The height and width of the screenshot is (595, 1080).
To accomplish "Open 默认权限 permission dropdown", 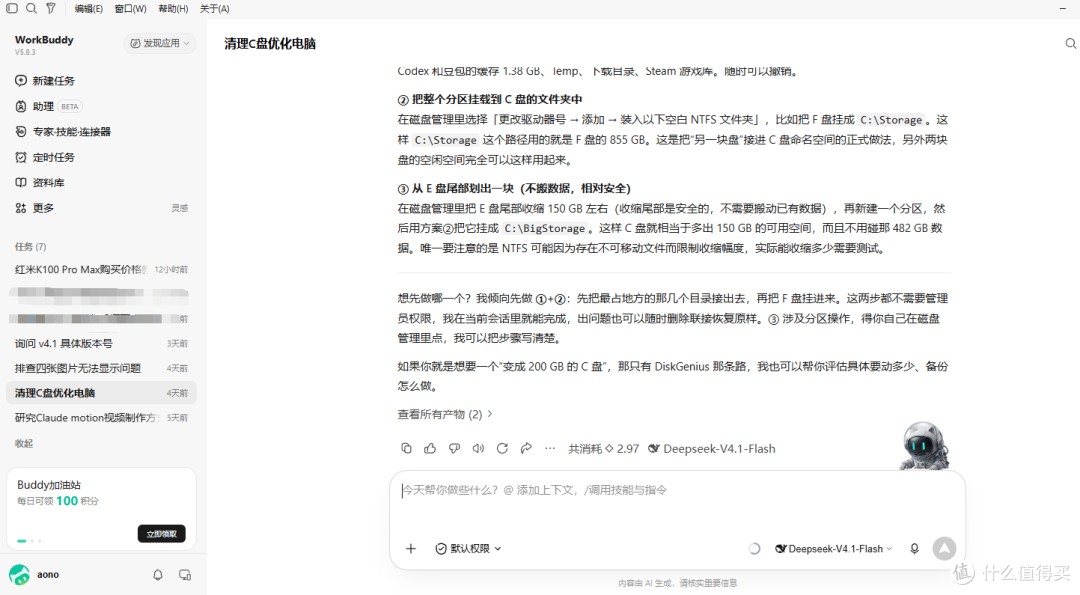I will point(468,548).
